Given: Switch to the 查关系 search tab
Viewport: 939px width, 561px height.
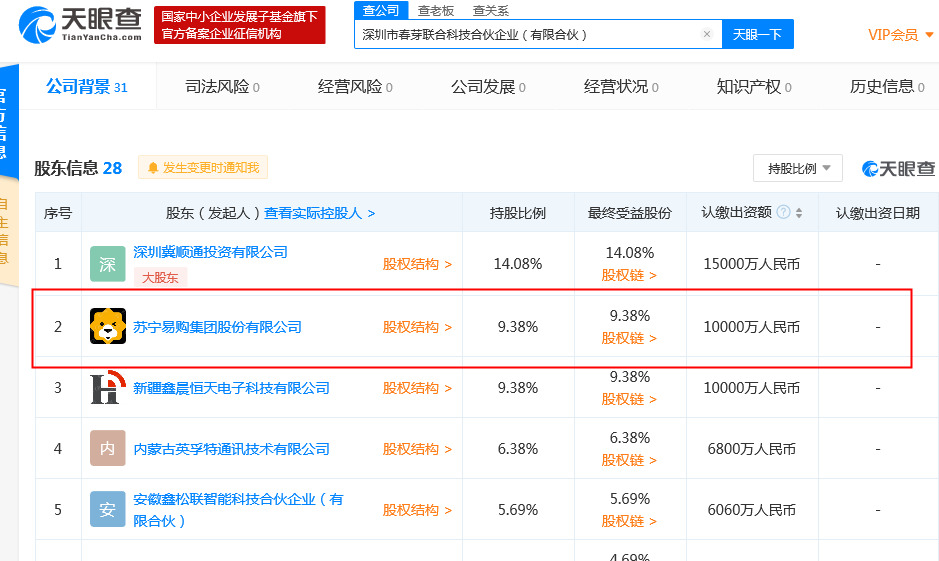Looking at the screenshot, I should [490, 11].
